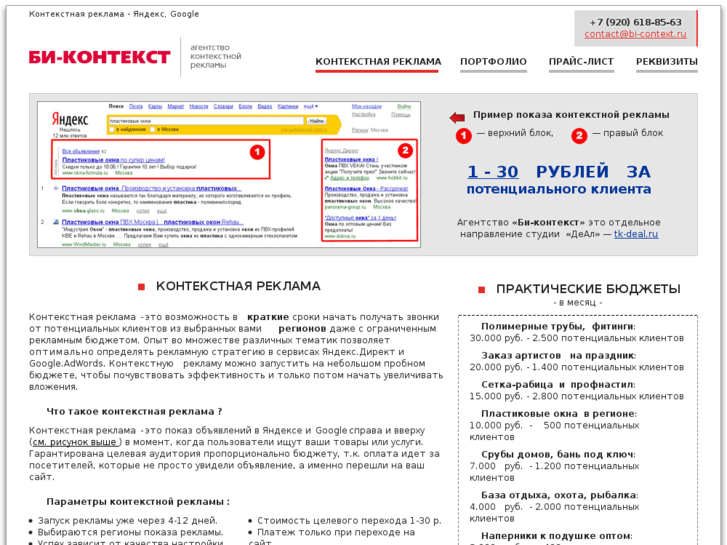This screenshot has width=727, height=545.
Task: Click "База отдыха, охота, рыбалка" budget entry
Action: 560,495
